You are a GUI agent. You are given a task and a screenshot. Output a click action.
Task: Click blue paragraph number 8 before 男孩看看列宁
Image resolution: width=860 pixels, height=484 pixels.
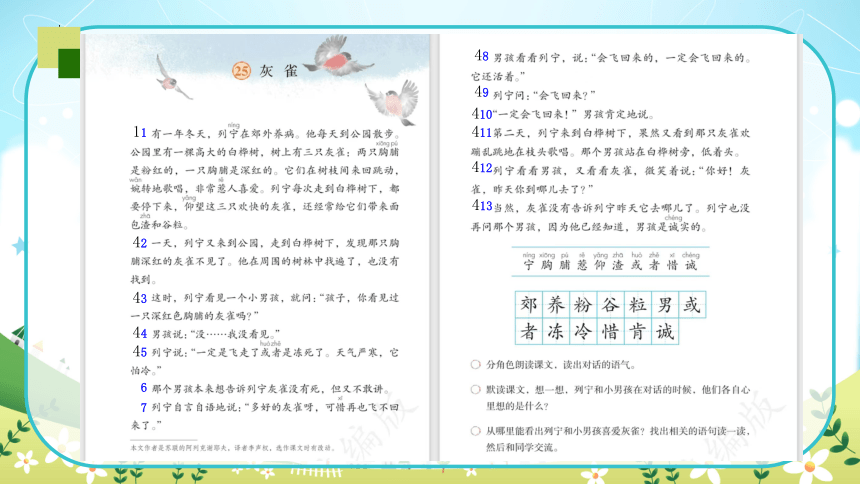485,57
